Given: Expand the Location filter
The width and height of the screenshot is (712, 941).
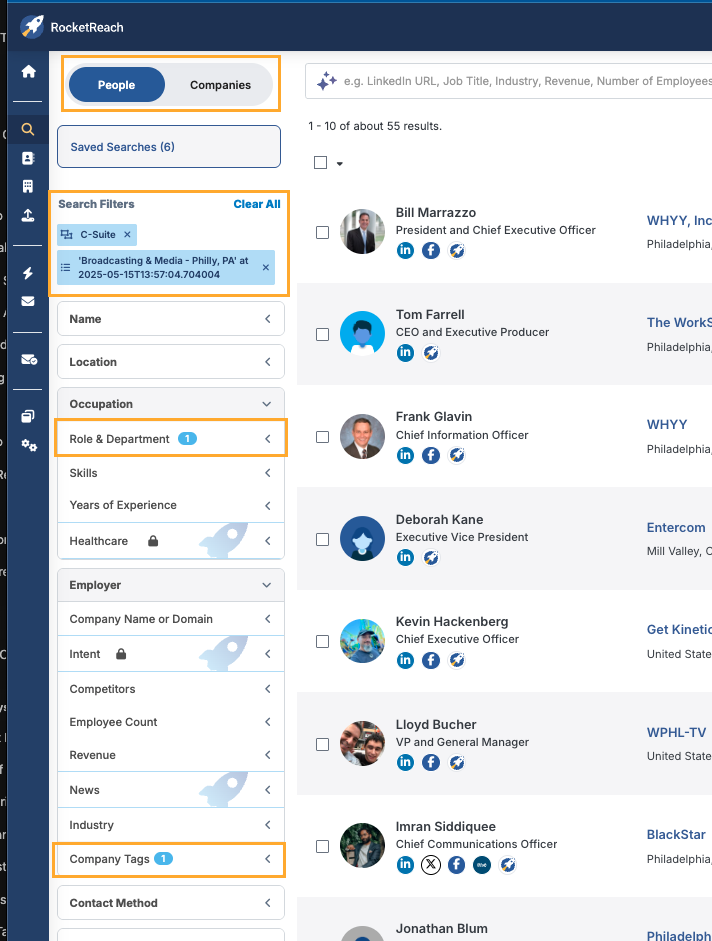Looking at the screenshot, I should [171, 362].
